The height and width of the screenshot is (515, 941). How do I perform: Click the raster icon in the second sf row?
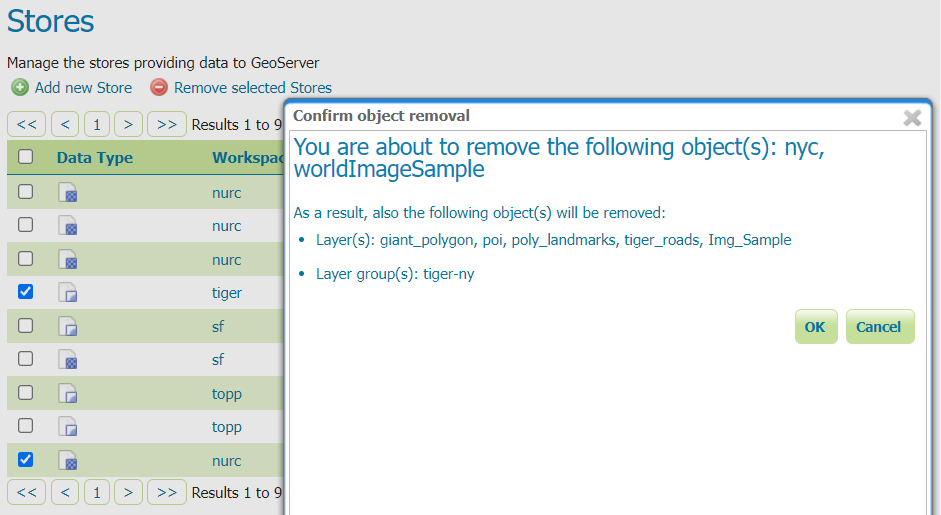click(x=68, y=360)
